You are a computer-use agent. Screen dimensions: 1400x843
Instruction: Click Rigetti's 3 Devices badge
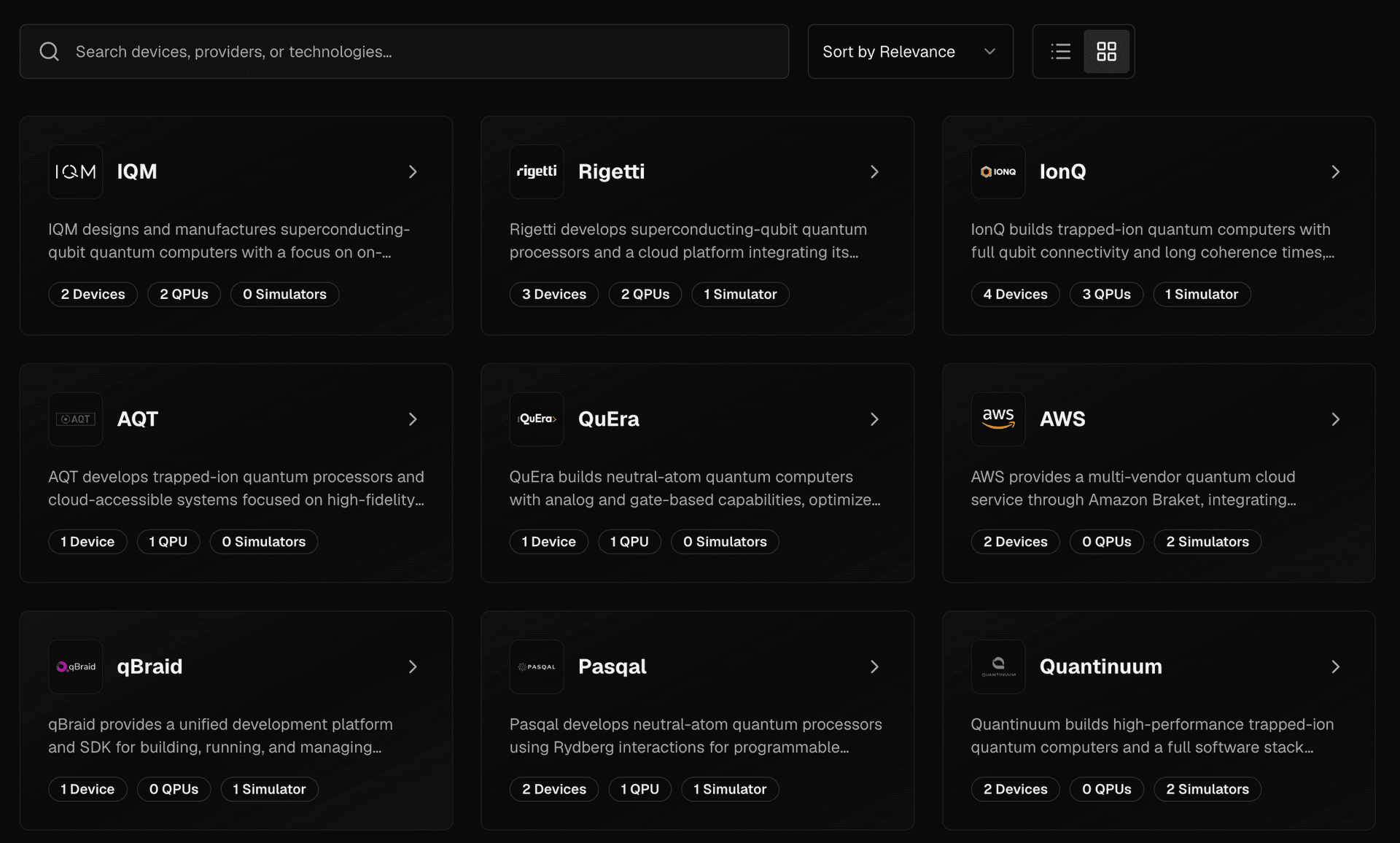click(x=553, y=295)
